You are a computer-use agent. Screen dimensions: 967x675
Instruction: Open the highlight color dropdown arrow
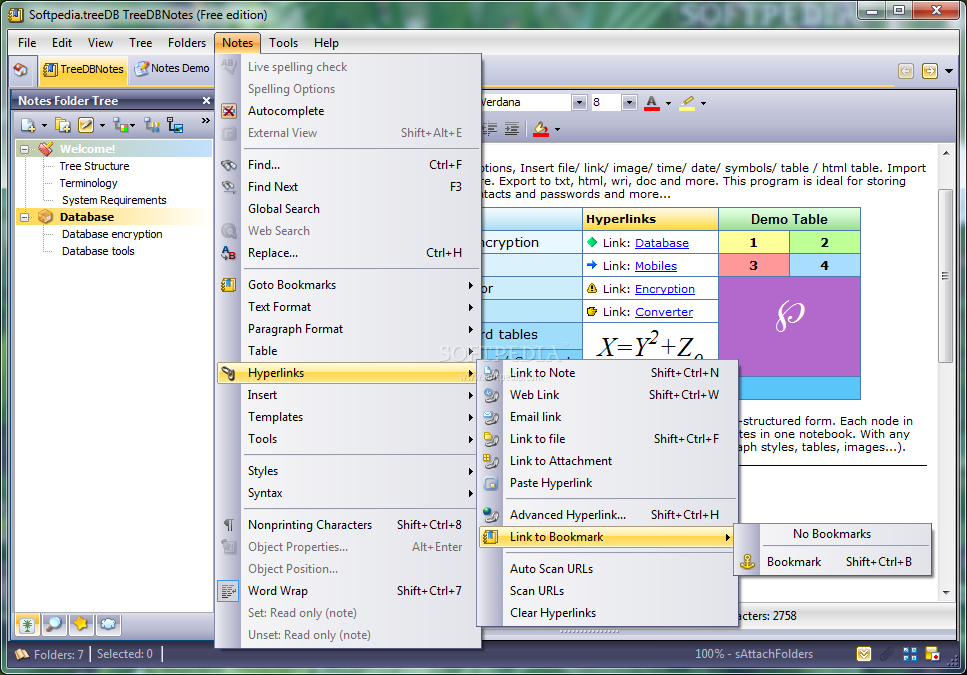coord(704,104)
